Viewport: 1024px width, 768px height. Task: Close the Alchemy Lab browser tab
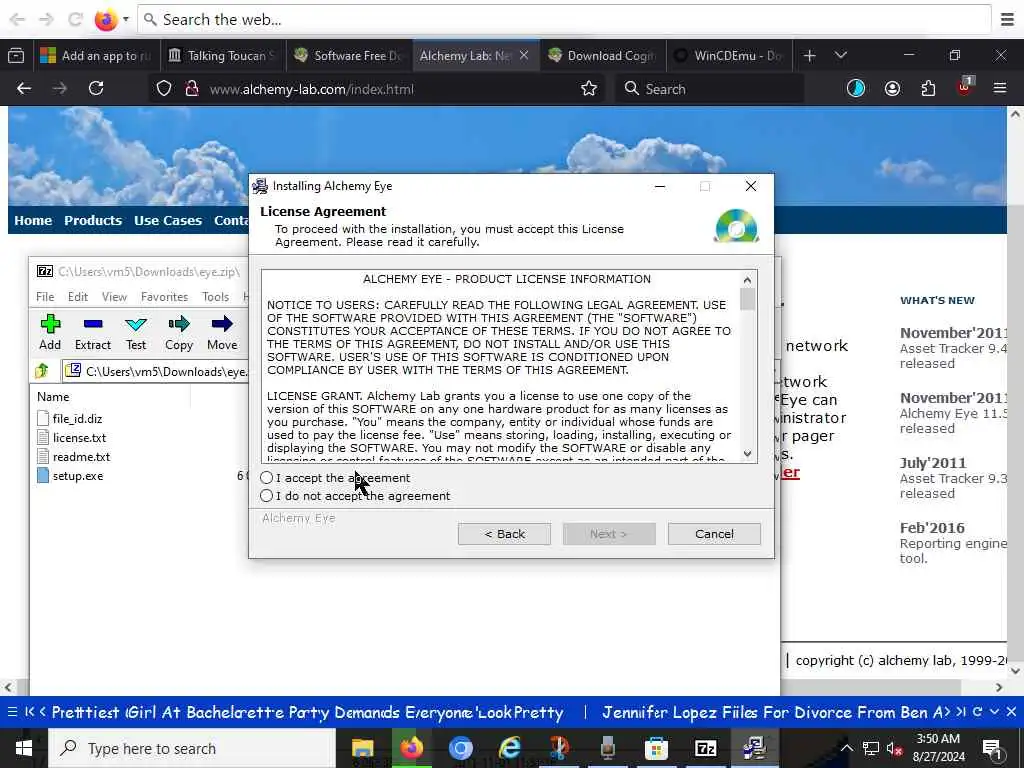coord(524,56)
